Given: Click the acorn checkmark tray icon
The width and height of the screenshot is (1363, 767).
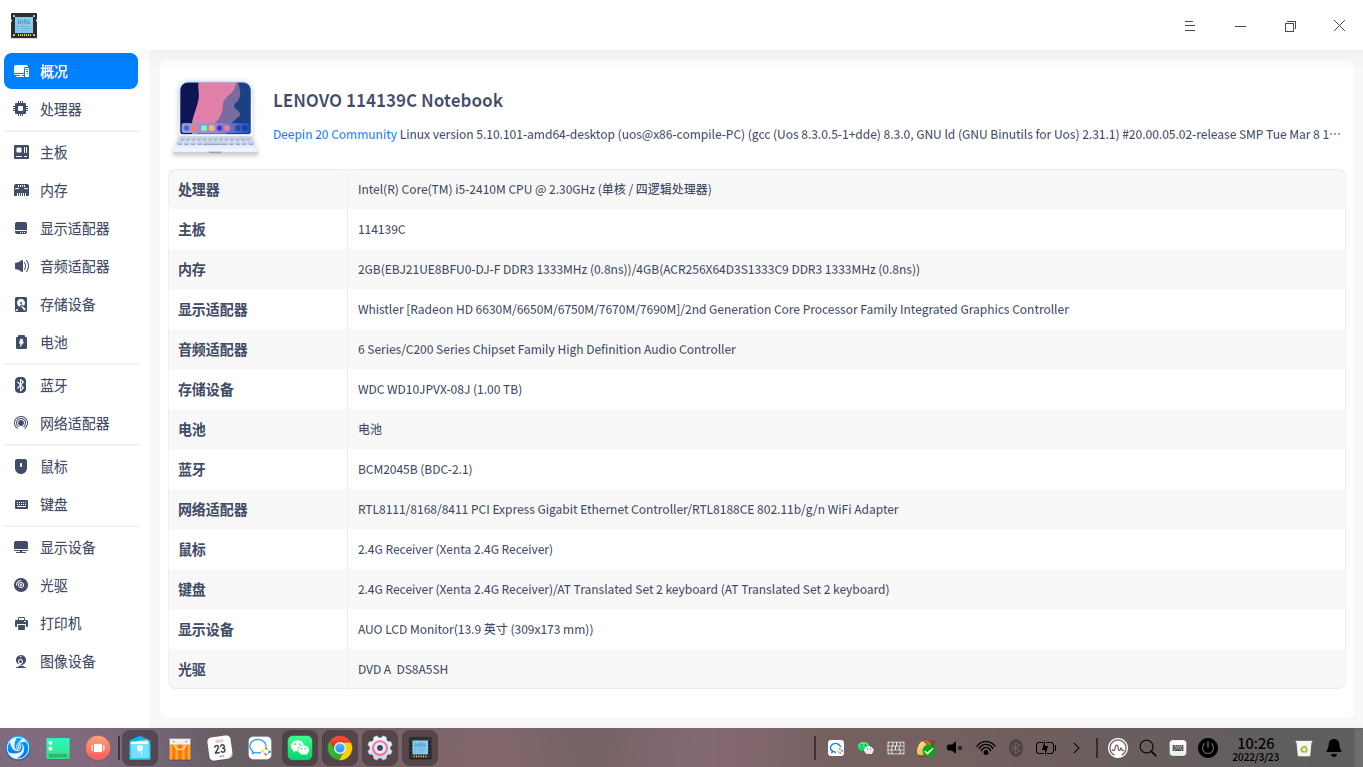Looking at the screenshot, I should pos(926,748).
